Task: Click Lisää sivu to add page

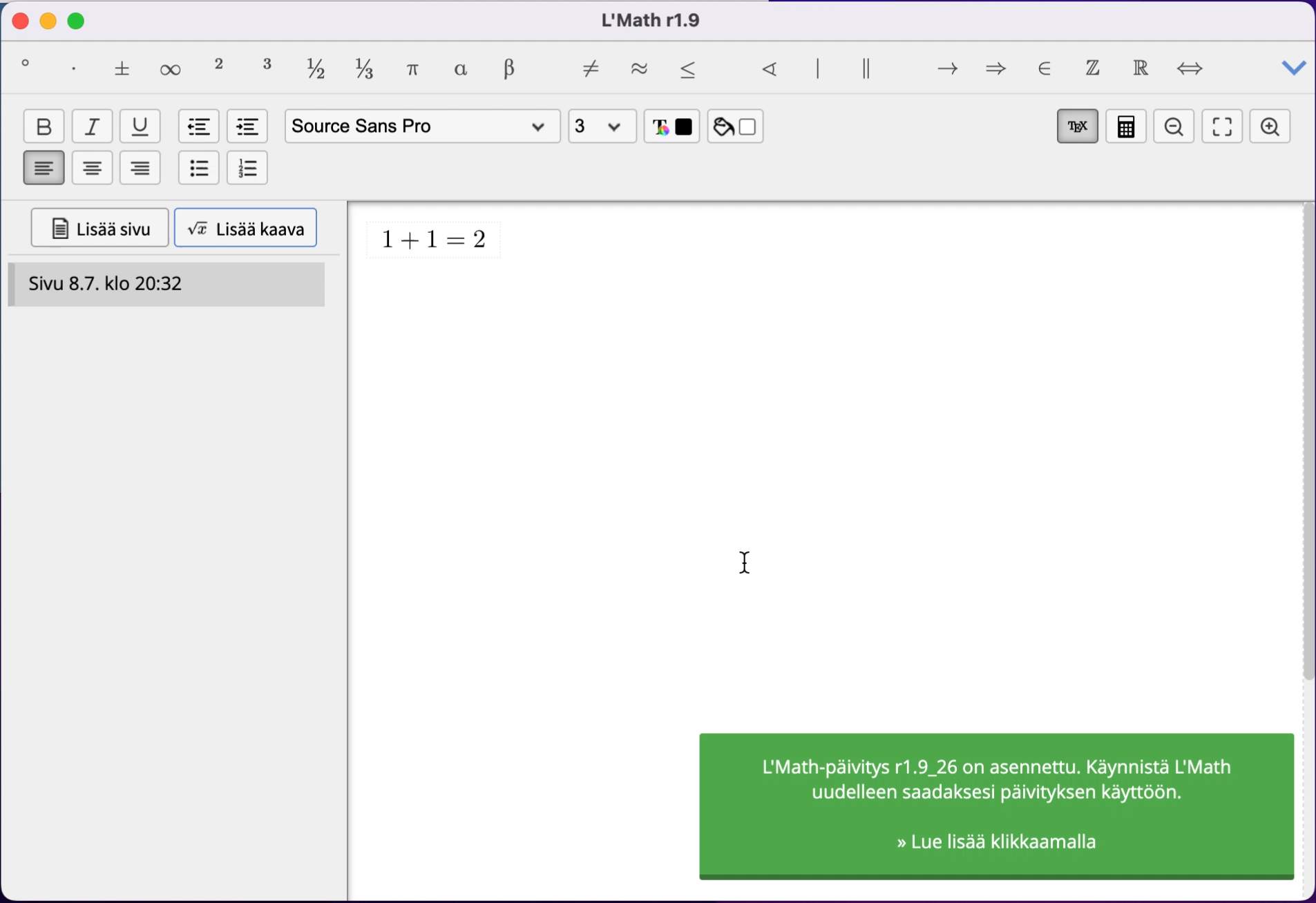Action: (x=100, y=228)
